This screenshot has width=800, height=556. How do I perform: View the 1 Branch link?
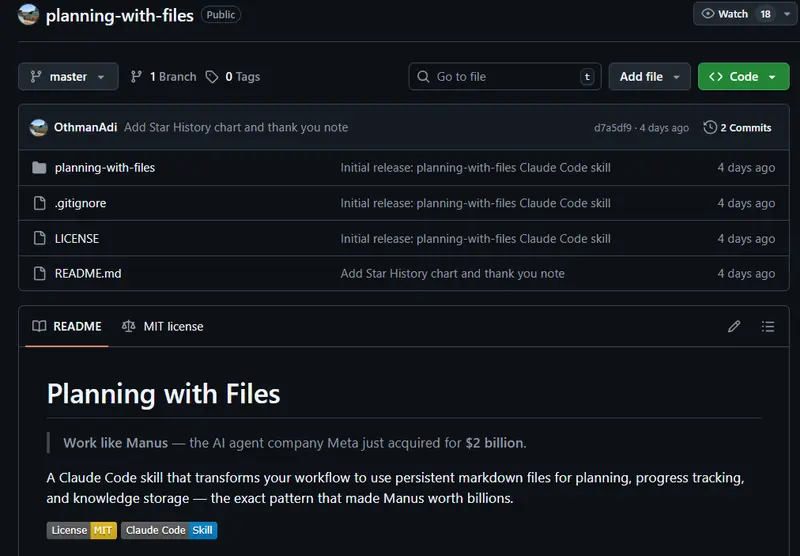pos(173,77)
